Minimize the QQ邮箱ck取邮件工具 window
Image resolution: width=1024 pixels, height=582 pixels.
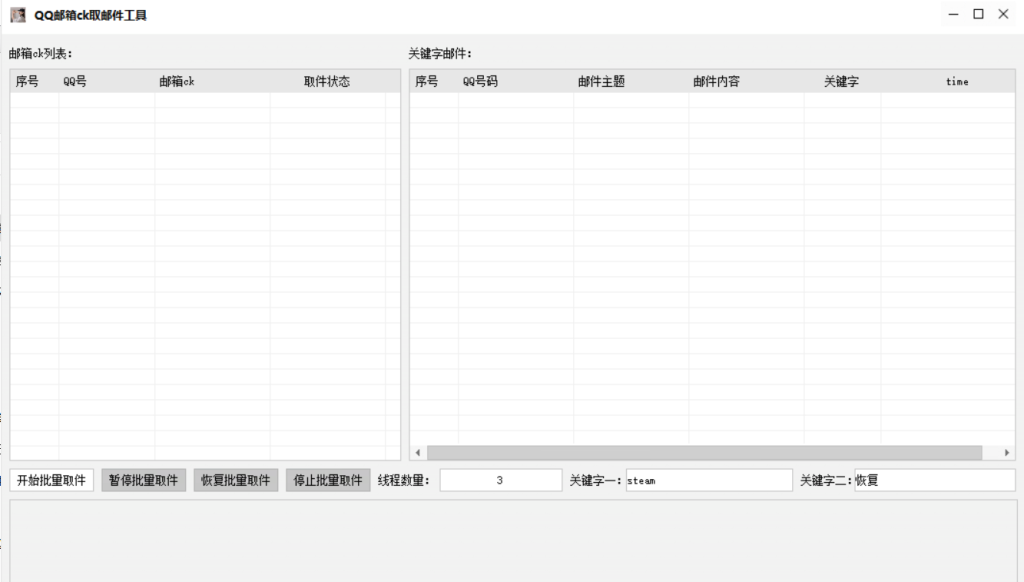point(953,14)
